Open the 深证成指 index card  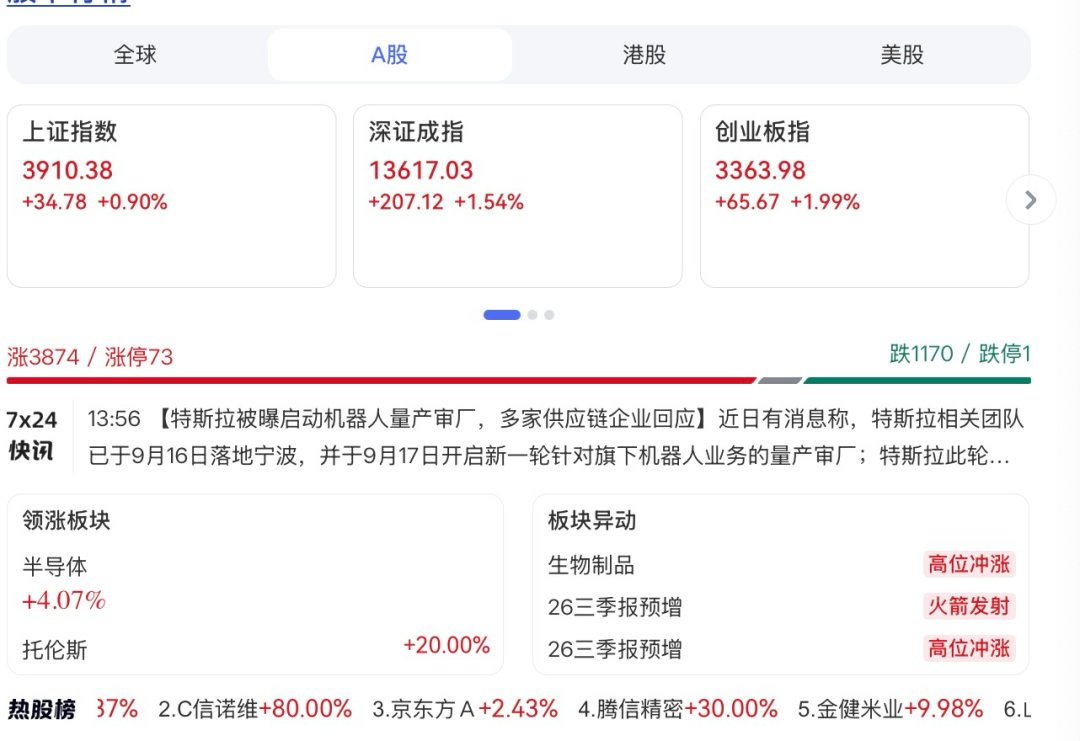pos(518,196)
